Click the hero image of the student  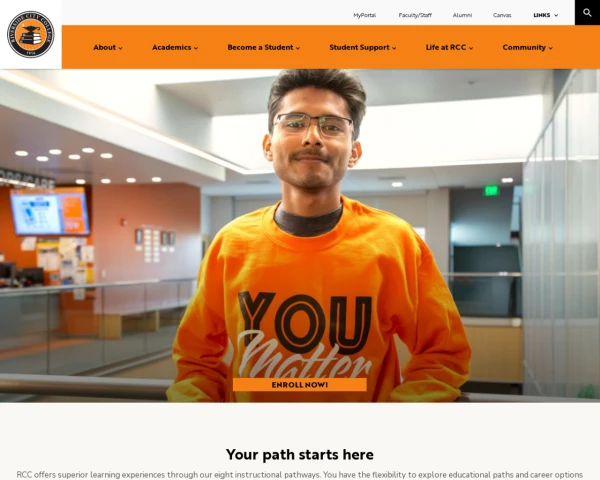(300, 235)
